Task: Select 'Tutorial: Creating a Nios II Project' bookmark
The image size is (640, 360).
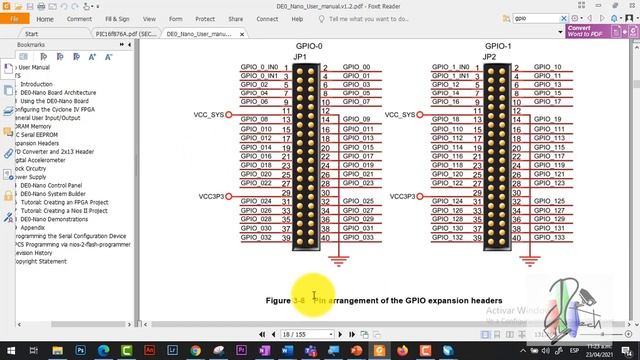Action: pyautogui.click(x=64, y=211)
